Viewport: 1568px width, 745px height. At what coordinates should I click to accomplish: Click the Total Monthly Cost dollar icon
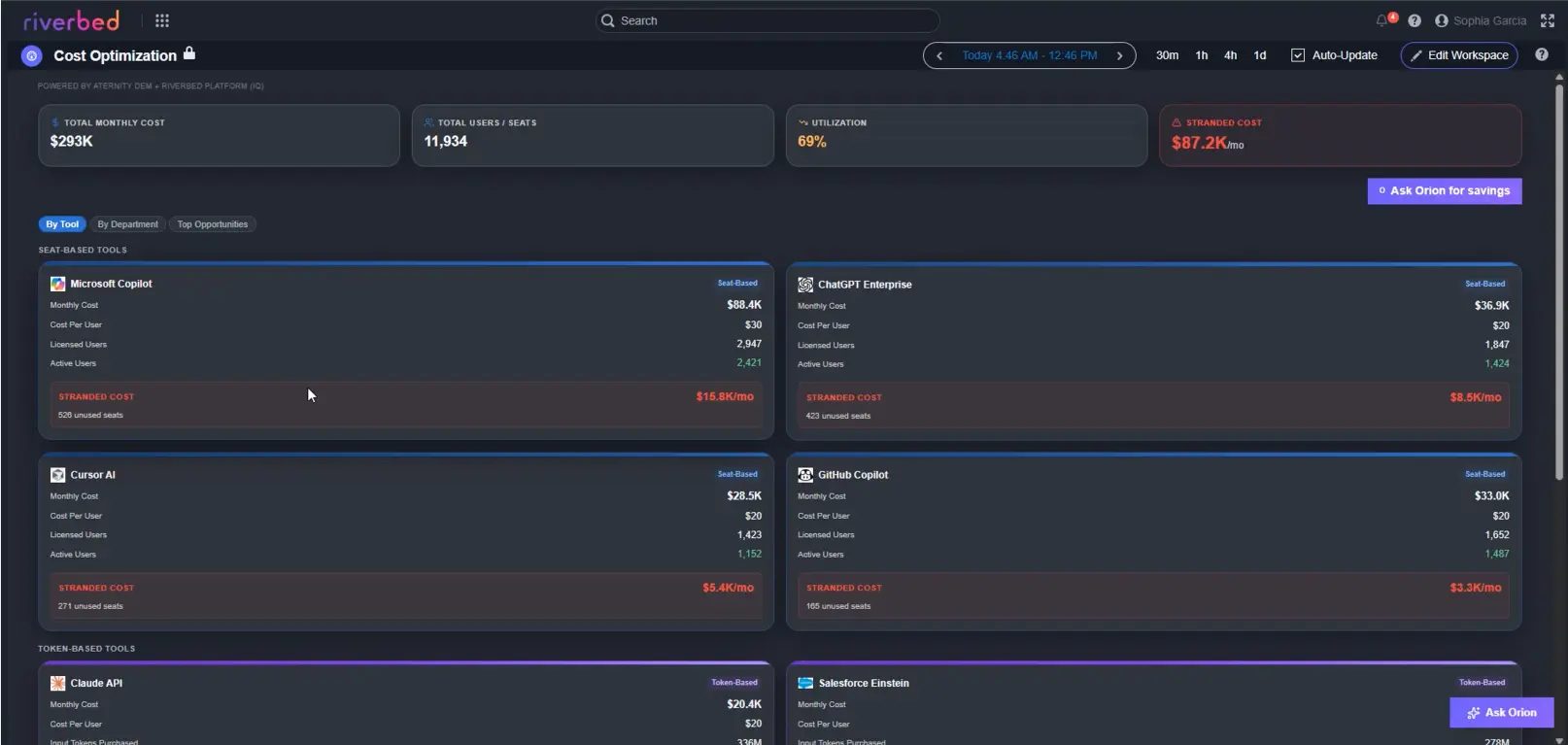point(55,122)
